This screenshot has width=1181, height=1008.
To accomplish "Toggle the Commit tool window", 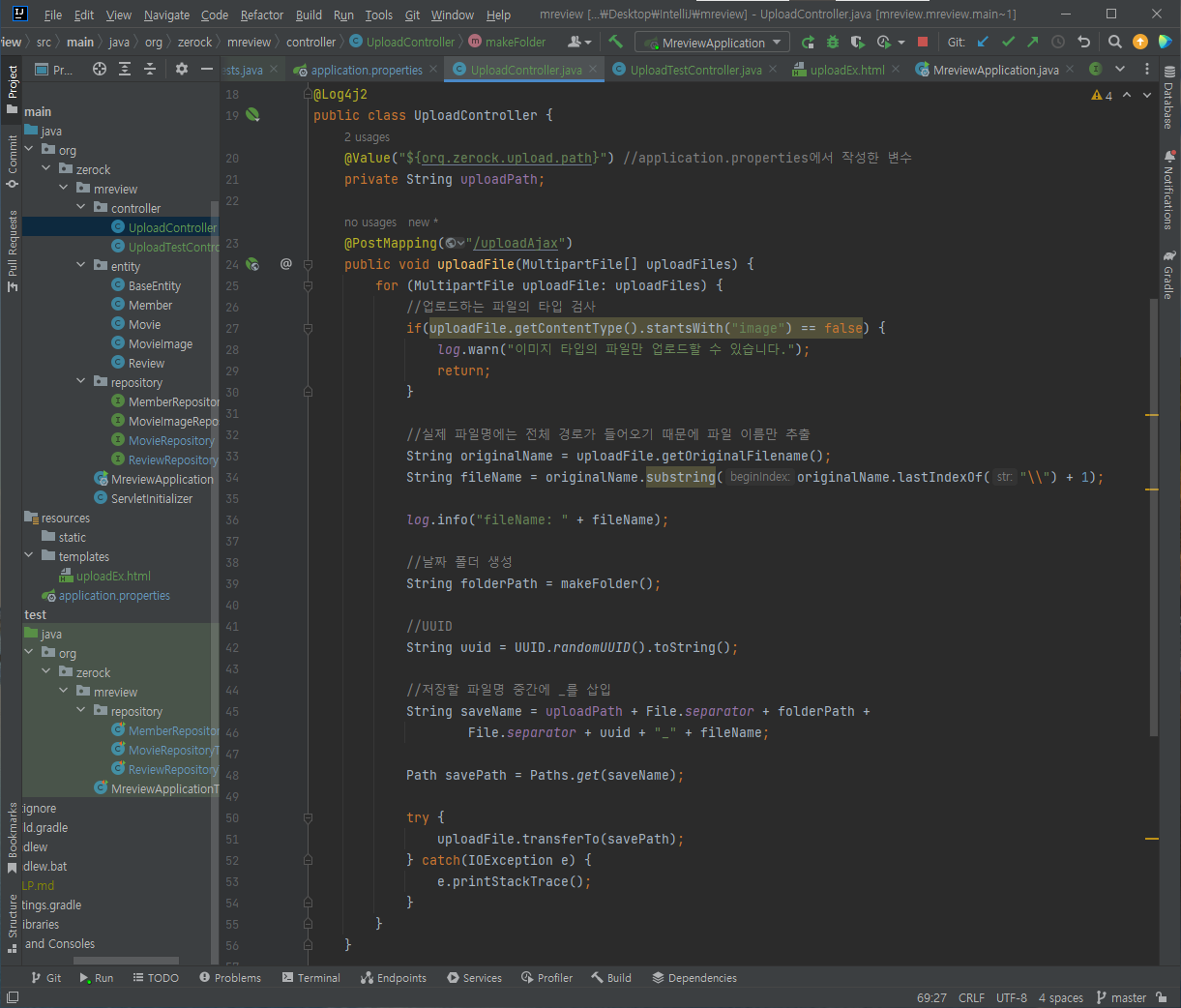I will (12, 161).
